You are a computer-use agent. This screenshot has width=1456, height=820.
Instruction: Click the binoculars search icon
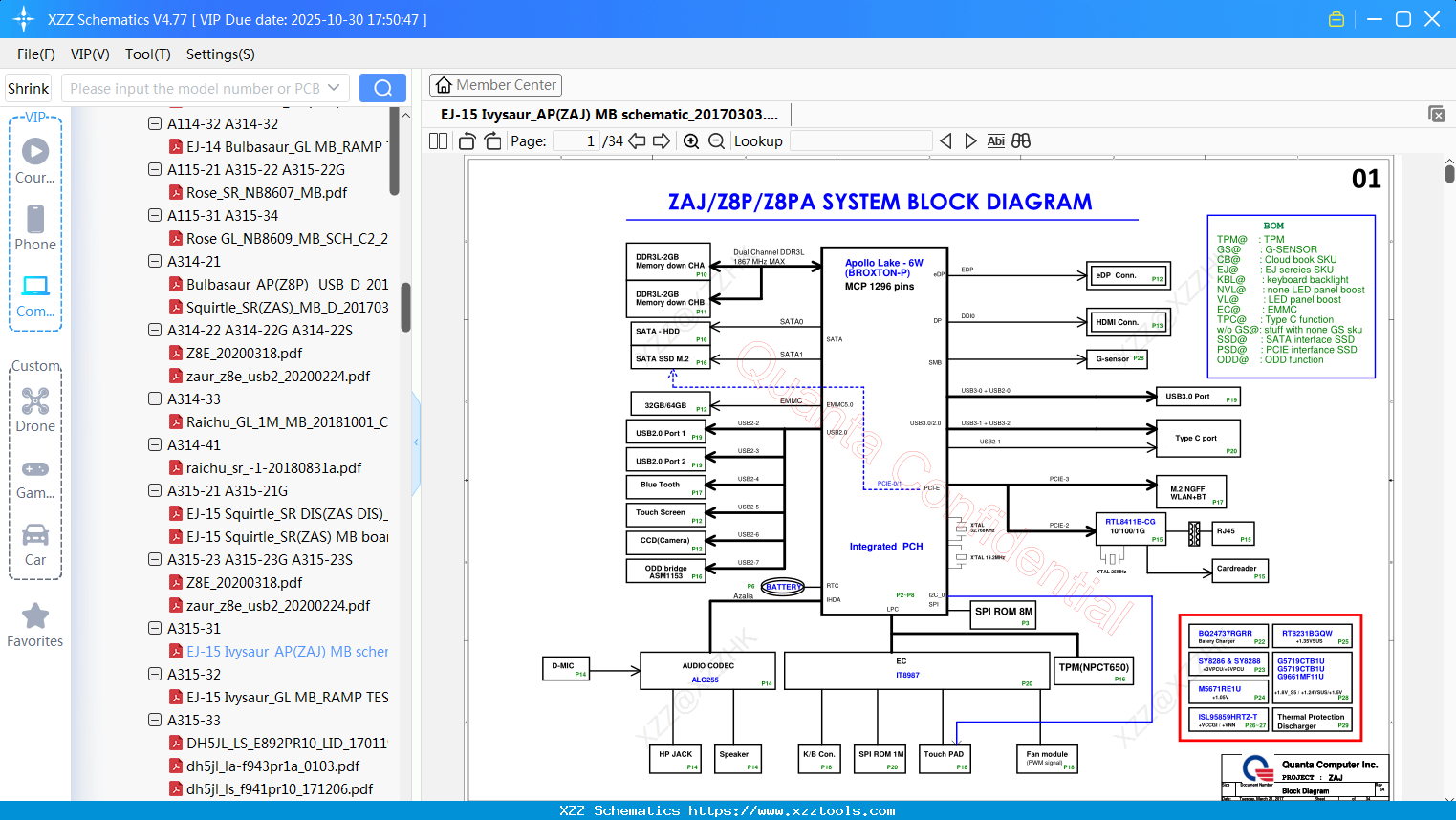(x=1021, y=140)
